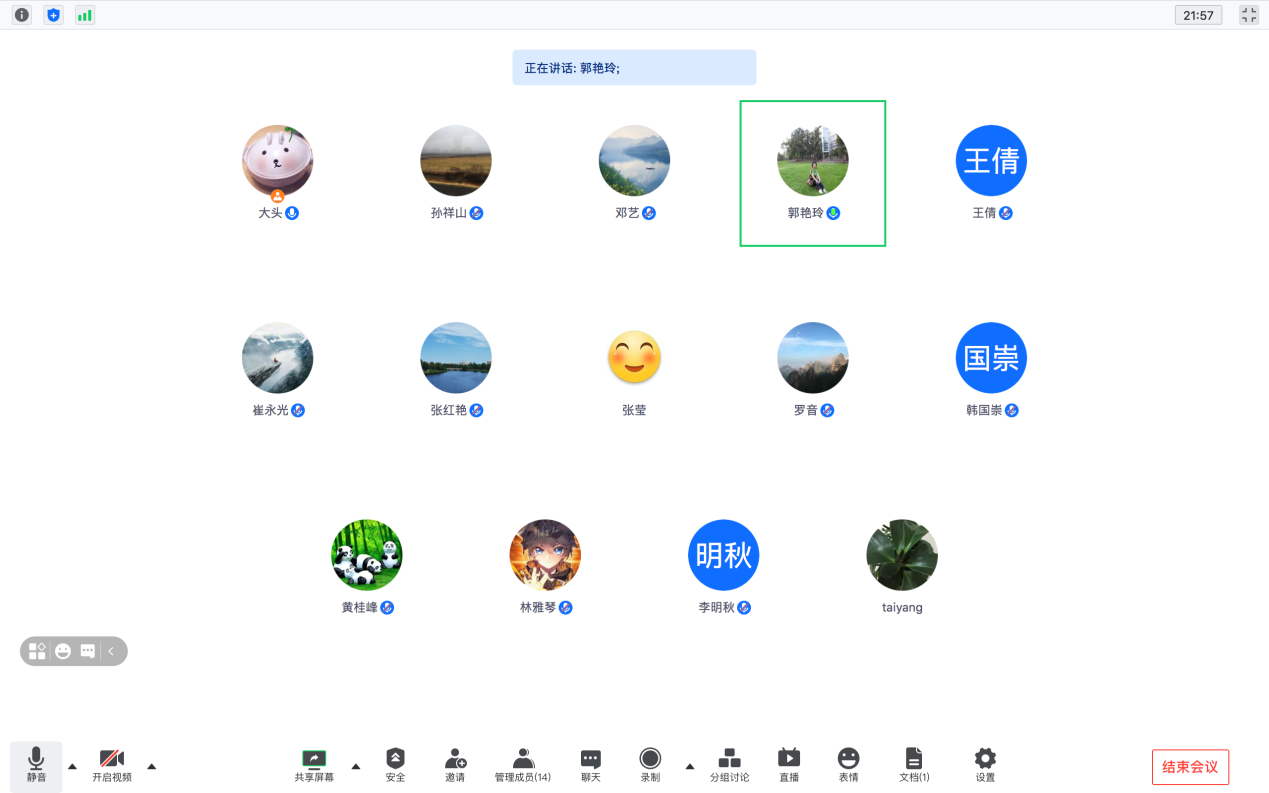Click the red 结束会议 button
The width and height of the screenshot is (1269, 793).
click(1190, 767)
